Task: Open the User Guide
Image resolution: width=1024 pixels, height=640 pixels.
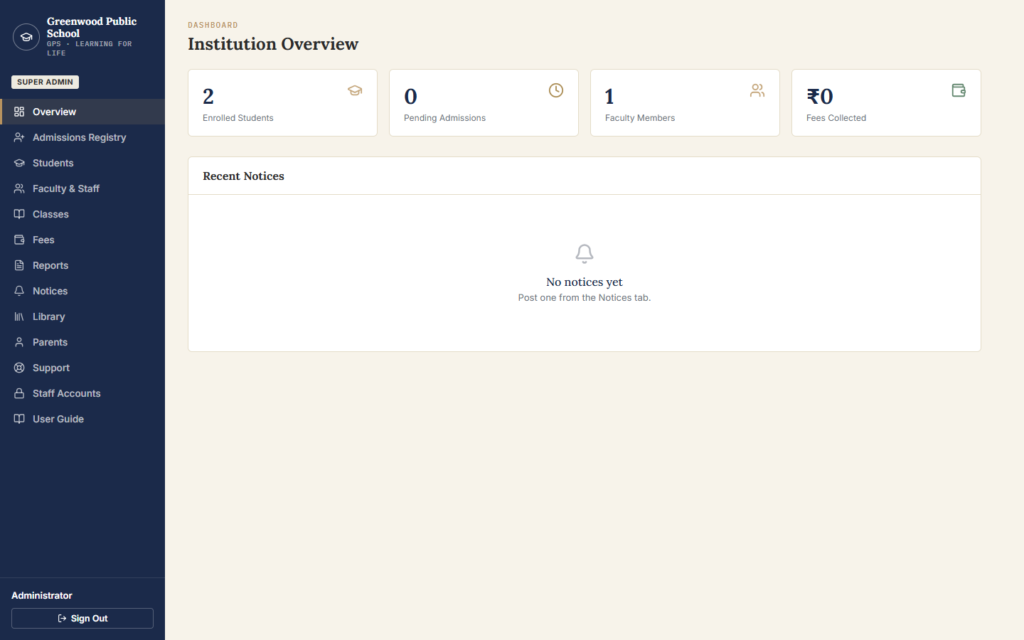Action: (x=82, y=419)
